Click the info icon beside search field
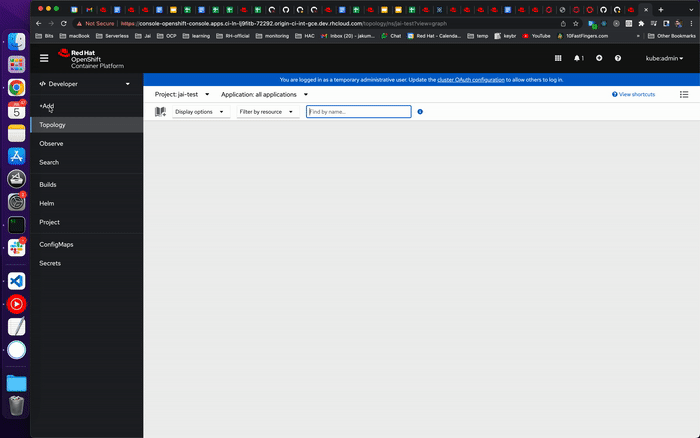Image resolution: width=700 pixels, height=438 pixels. (x=420, y=112)
